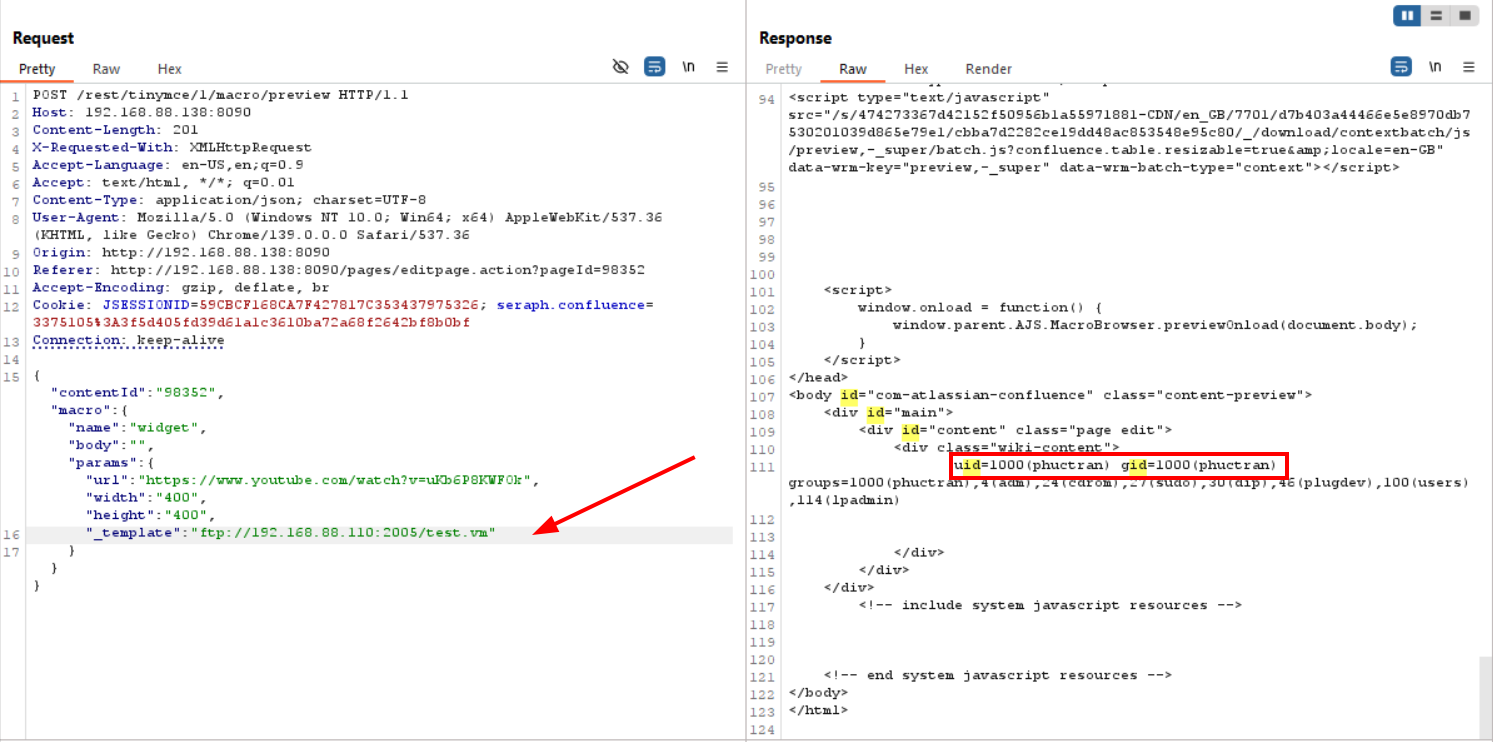The image size is (1493, 742).
Task: Click the body com-atlassian-confluence line
Action: [x=1050, y=395]
